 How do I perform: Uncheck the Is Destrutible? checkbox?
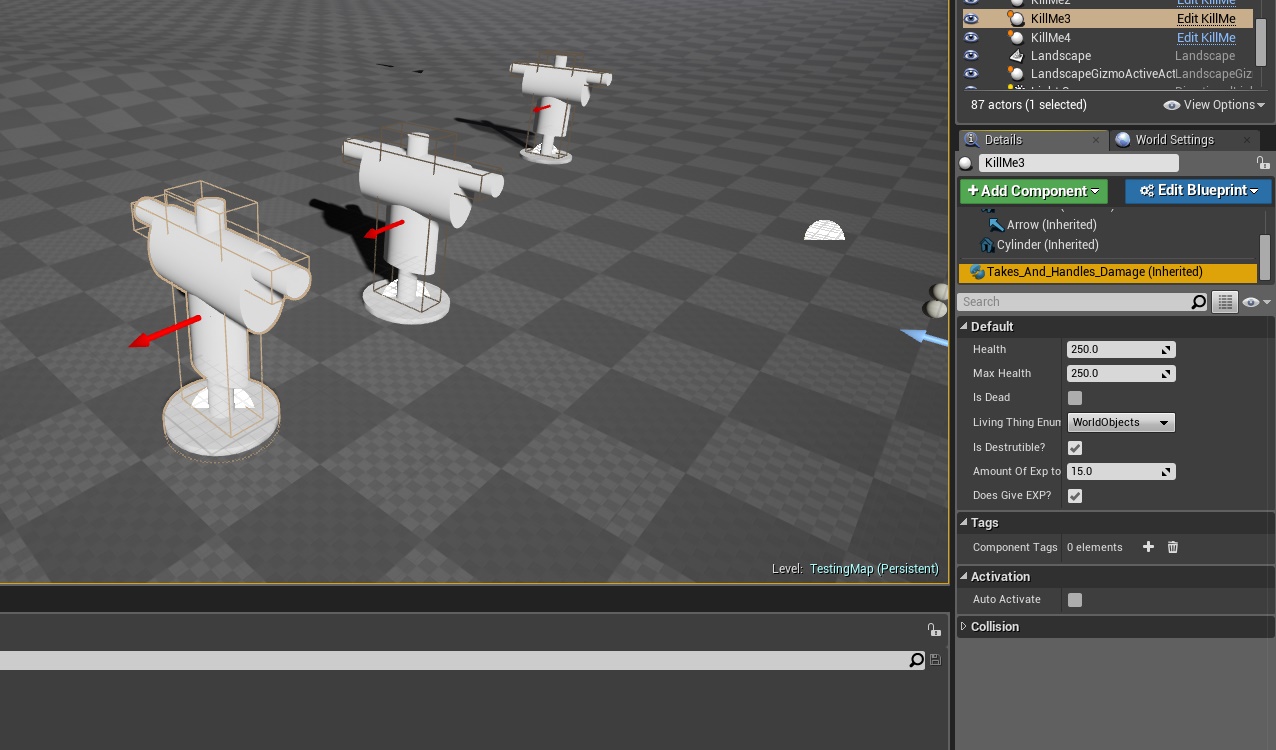pos(1075,448)
